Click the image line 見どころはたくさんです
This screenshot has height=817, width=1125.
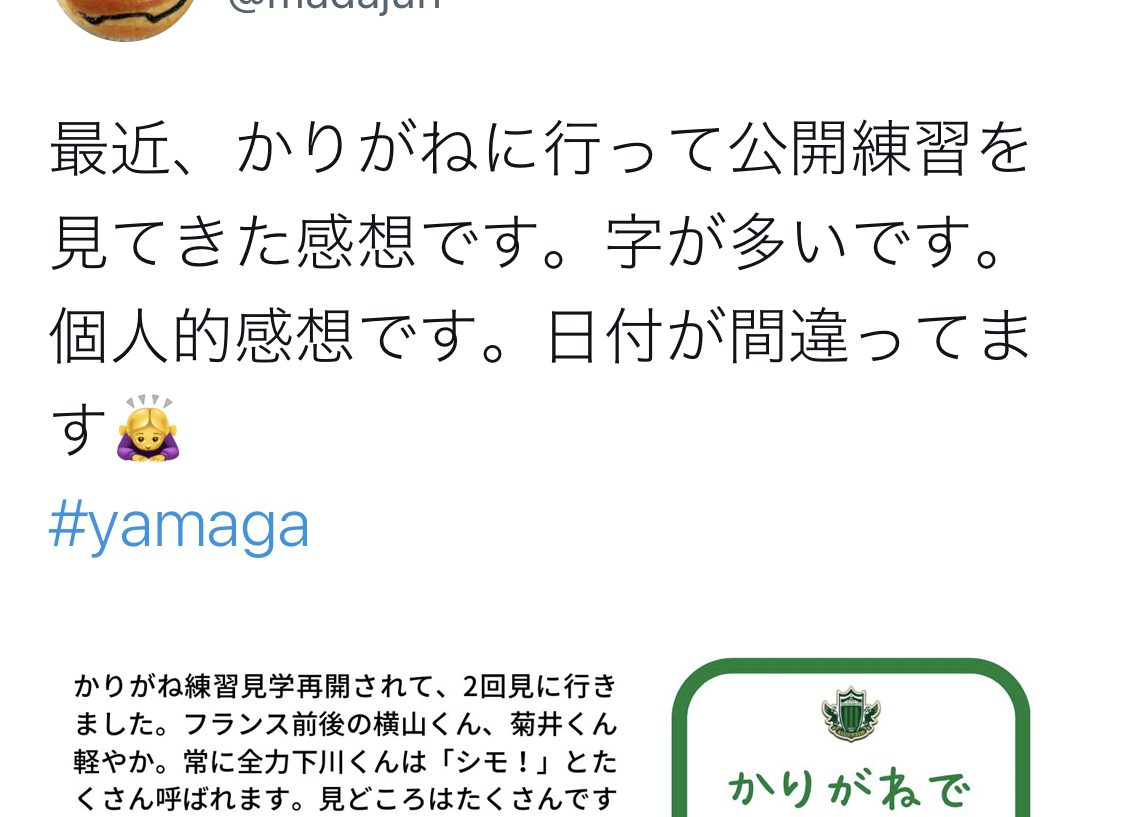(x=345, y=798)
